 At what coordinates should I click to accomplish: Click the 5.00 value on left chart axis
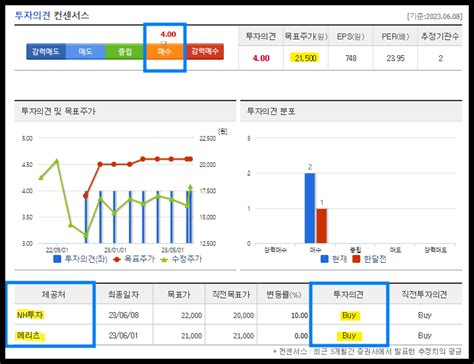point(27,138)
